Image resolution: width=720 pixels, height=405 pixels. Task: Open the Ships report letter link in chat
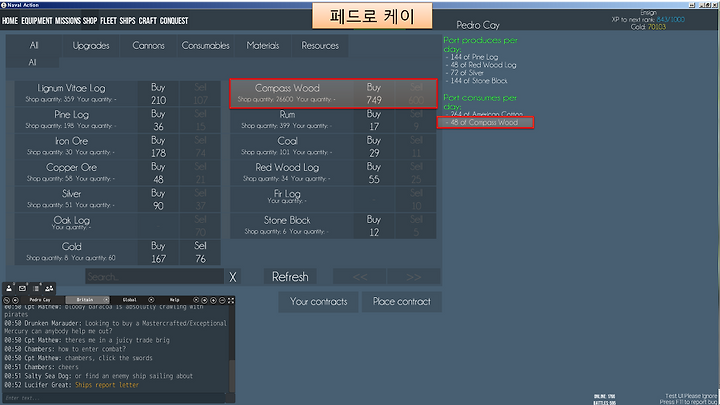[x=107, y=385]
